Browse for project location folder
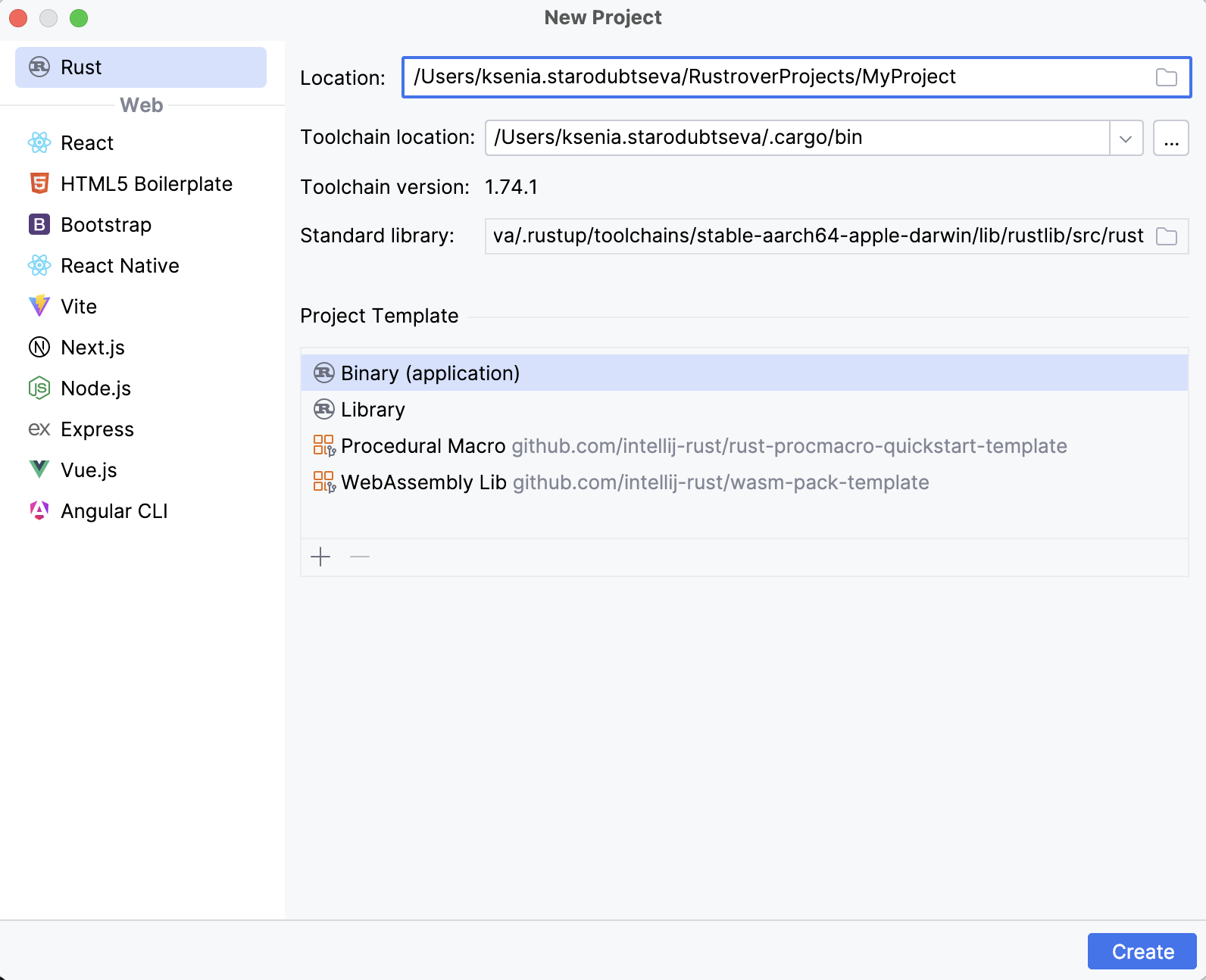Viewport: 1206px width, 980px height. tap(1166, 77)
